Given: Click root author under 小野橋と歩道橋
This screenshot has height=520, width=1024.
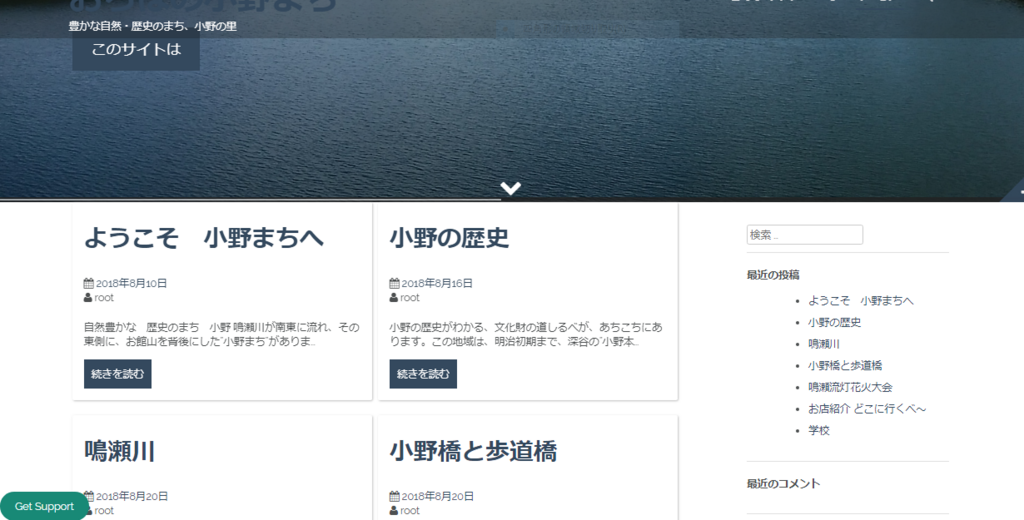Looking at the screenshot, I should [x=409, y=511].
